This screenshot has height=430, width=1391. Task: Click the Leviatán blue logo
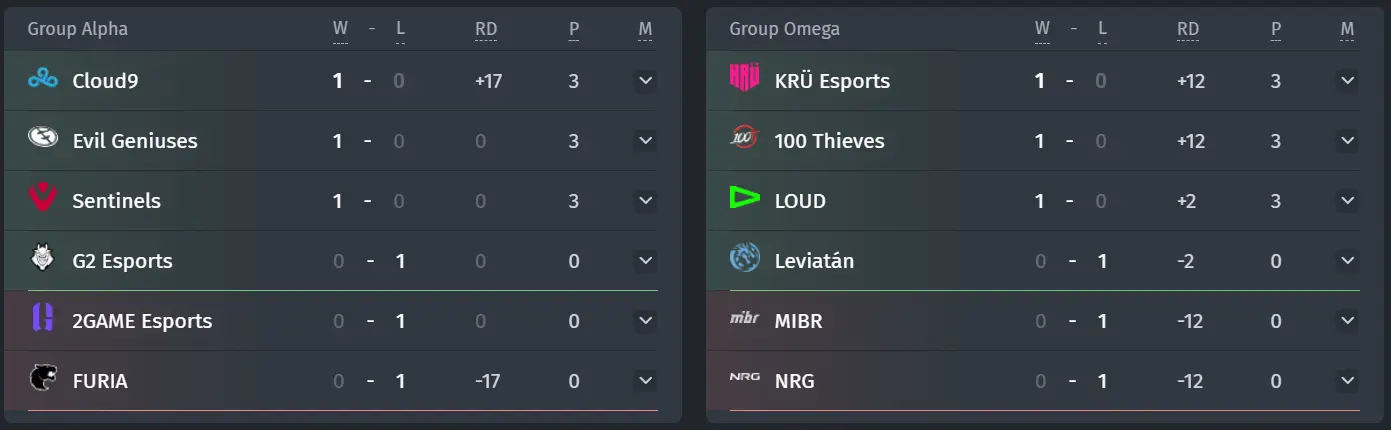tap(746, 260)
